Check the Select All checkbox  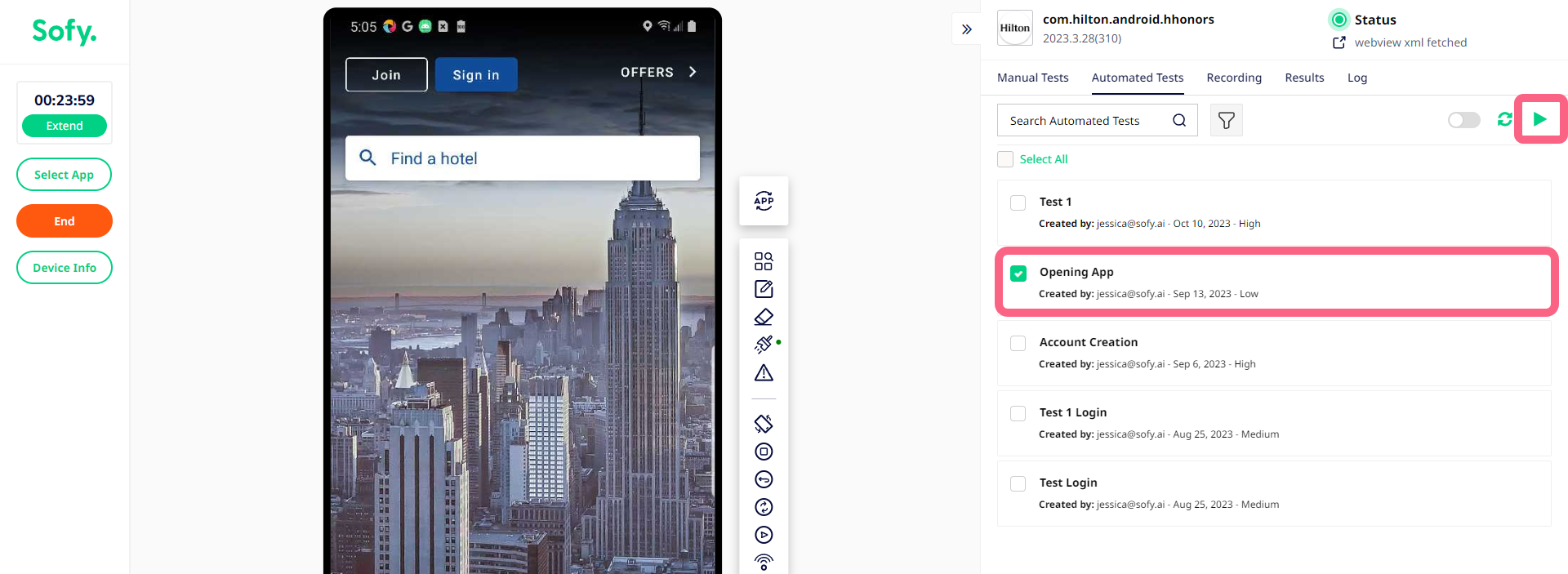click(x=1005, y=159)
